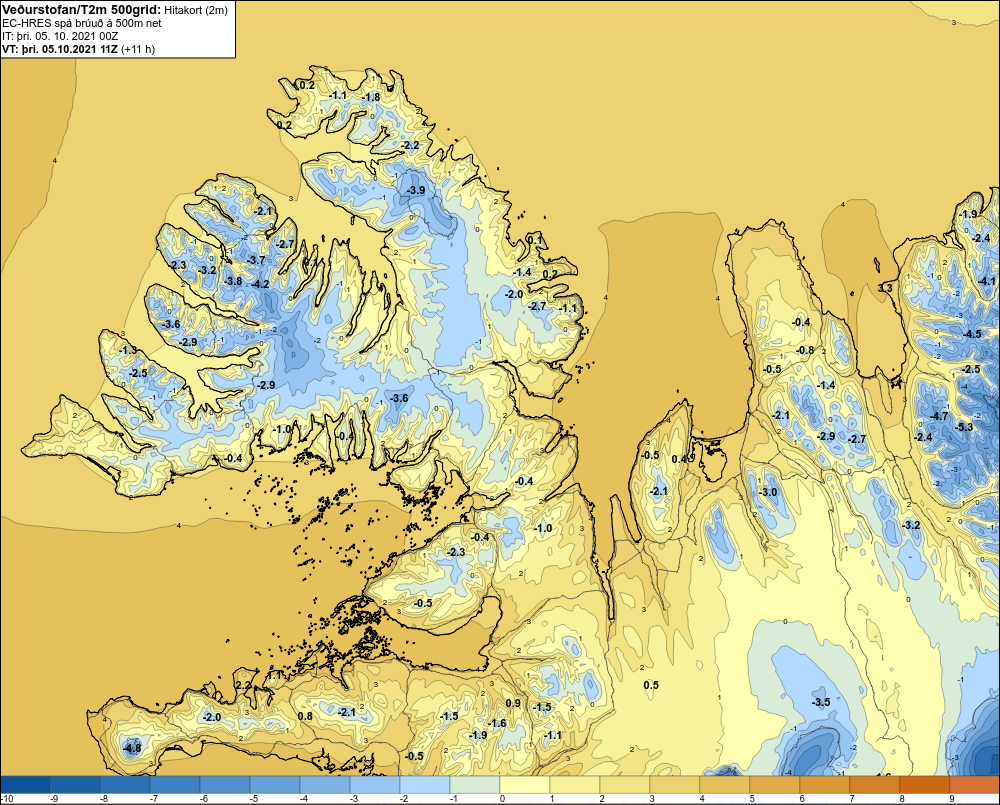Click the '-3.8' temperature value on the map
Screen dimensions: 1000x805
233,281
